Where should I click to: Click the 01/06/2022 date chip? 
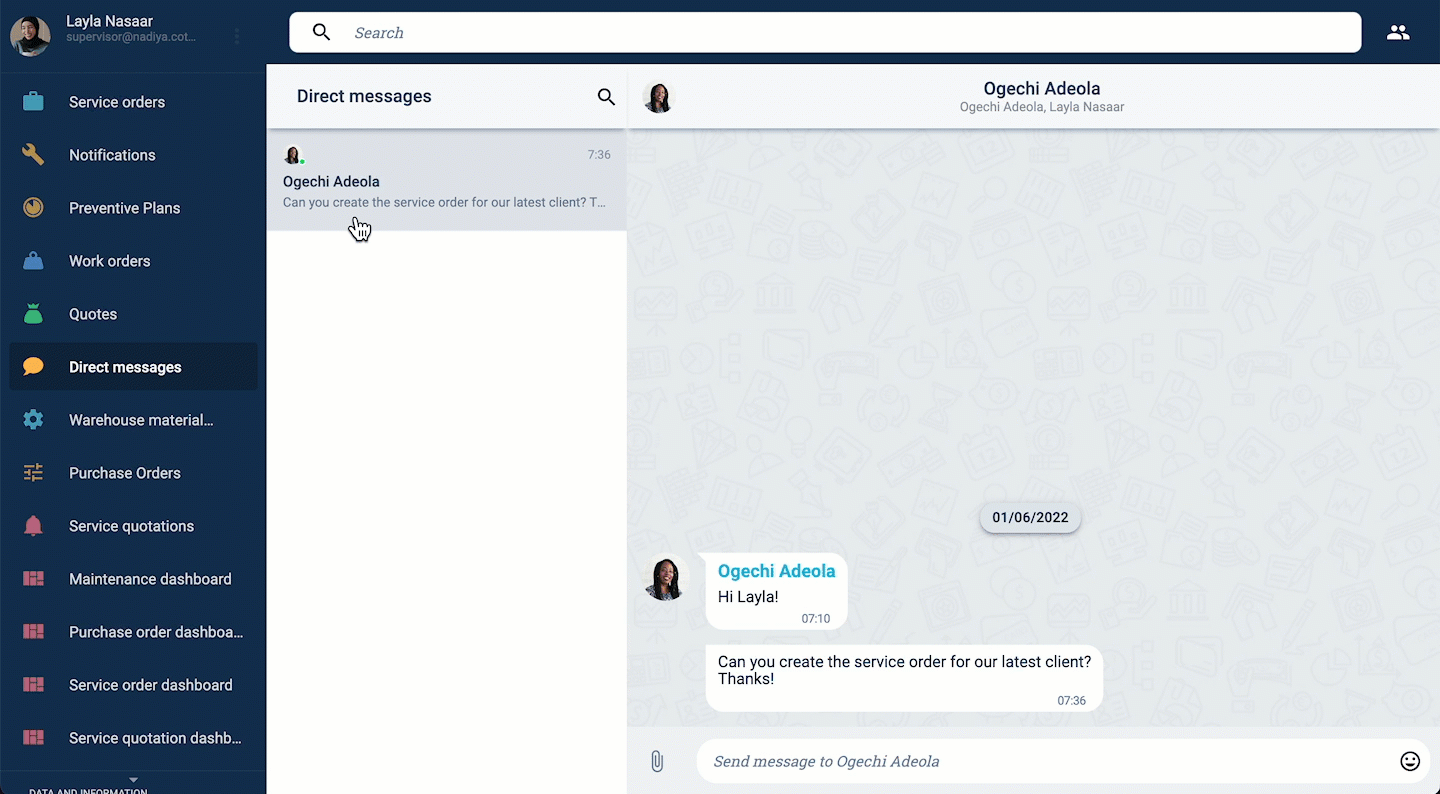[1030, 517]
